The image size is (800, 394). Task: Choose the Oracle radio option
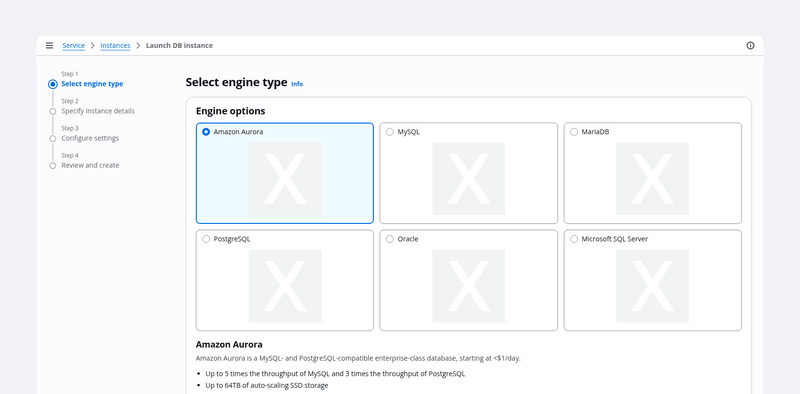coord(390,239)
